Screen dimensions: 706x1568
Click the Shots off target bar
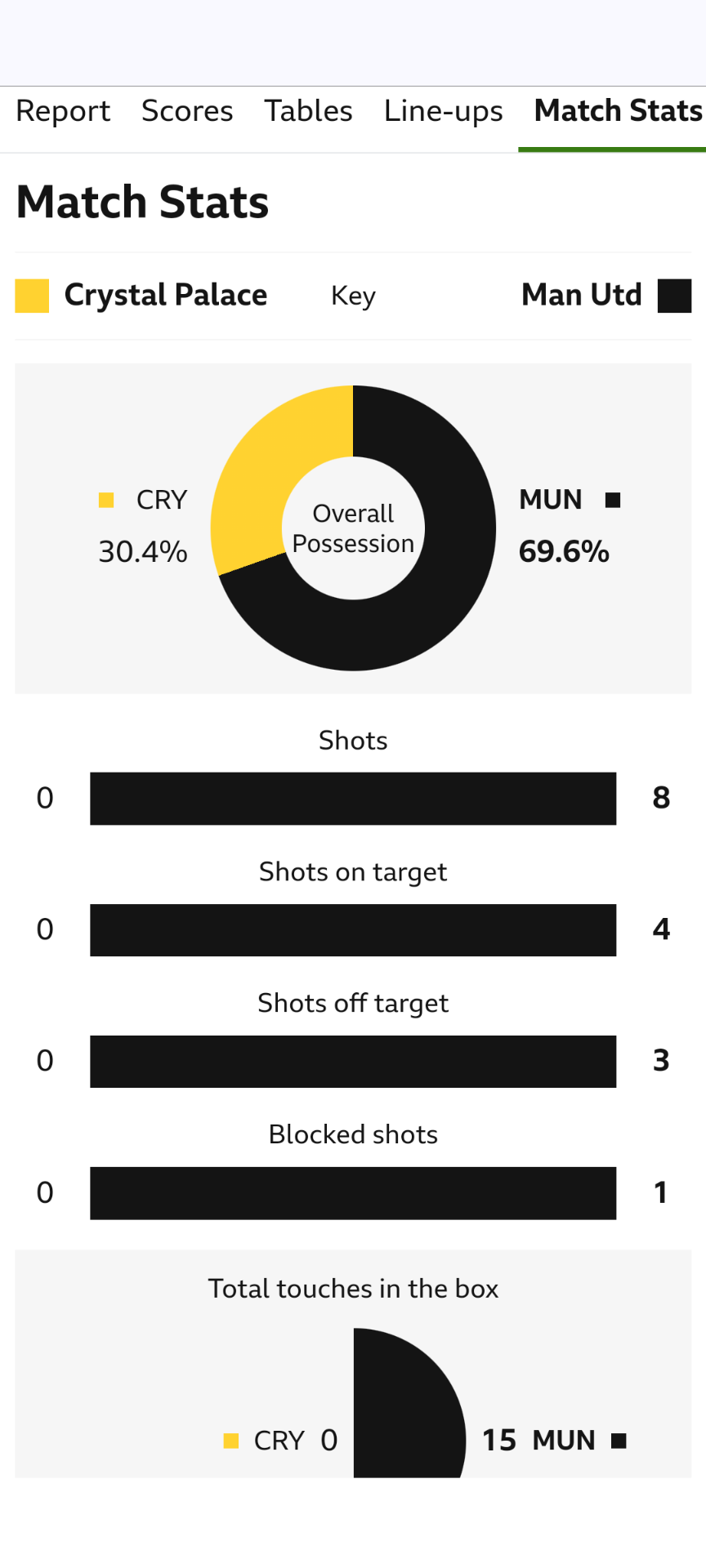pyautogui.click(x=353, y=1062)
